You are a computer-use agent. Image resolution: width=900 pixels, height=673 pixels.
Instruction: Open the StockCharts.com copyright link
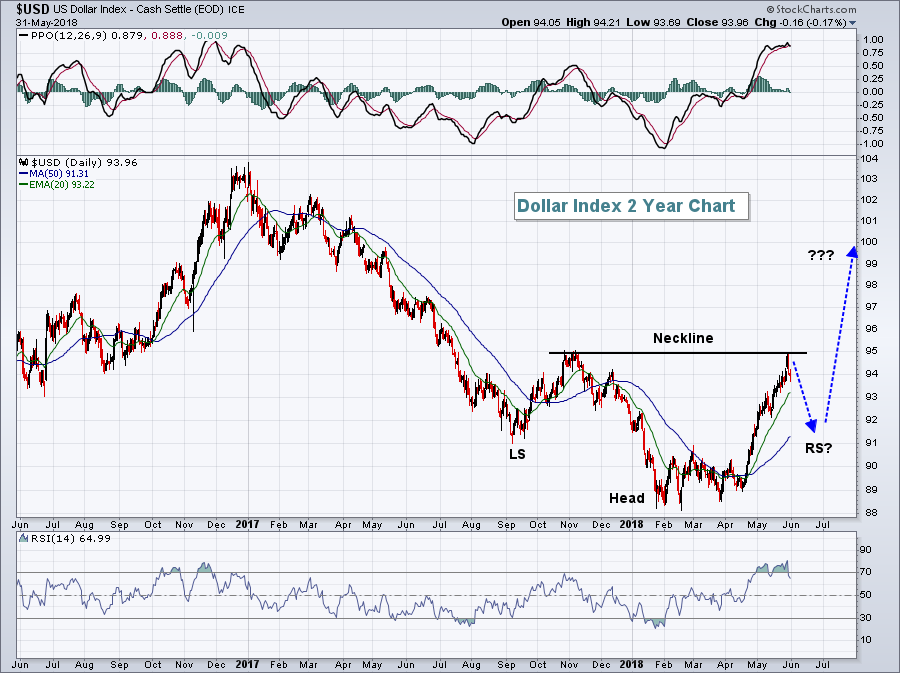[x=812, y=9]
